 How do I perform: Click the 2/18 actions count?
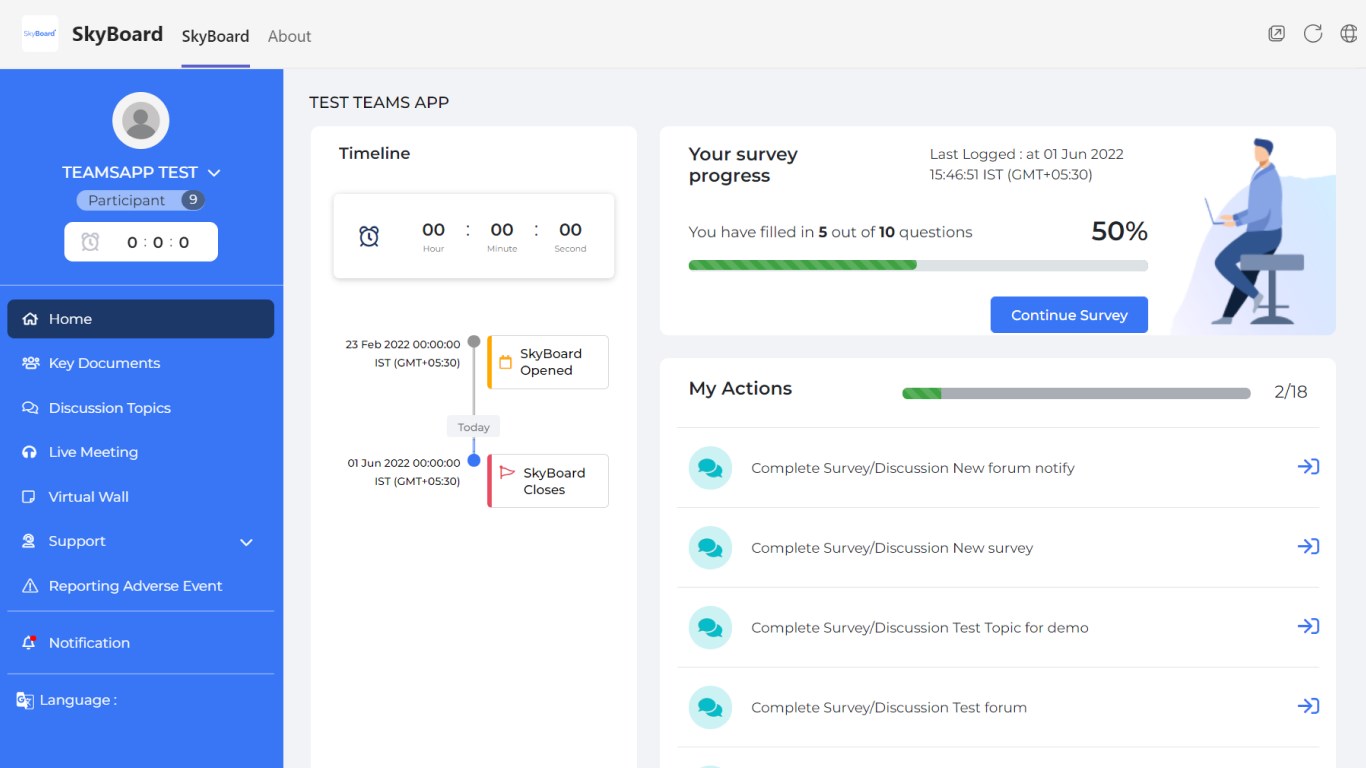point(1291,392)
